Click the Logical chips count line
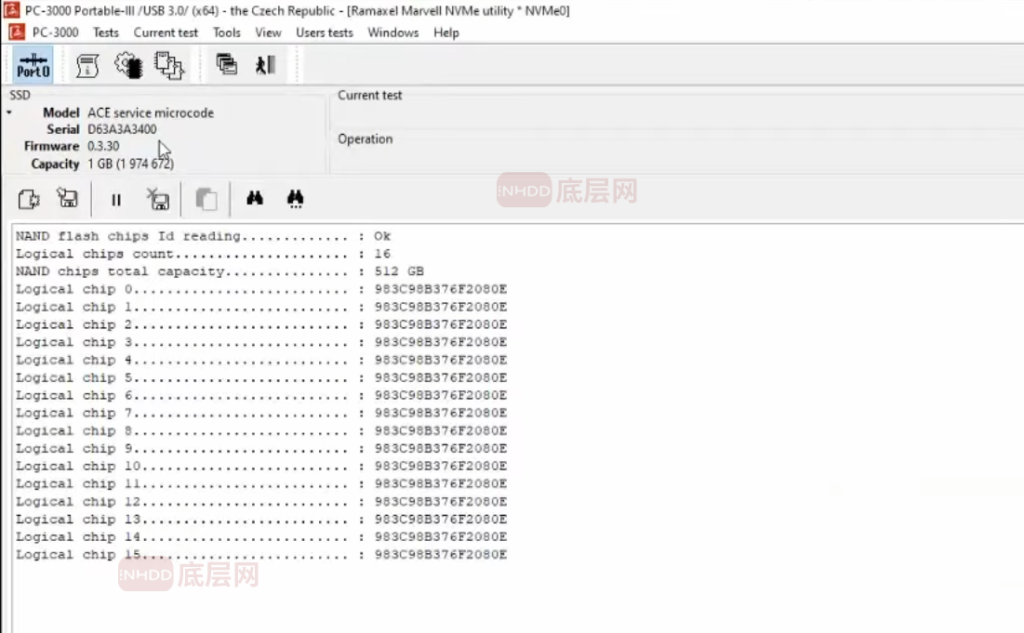The width and height of the screenshot is (1024, 633). tap(203, 253)
